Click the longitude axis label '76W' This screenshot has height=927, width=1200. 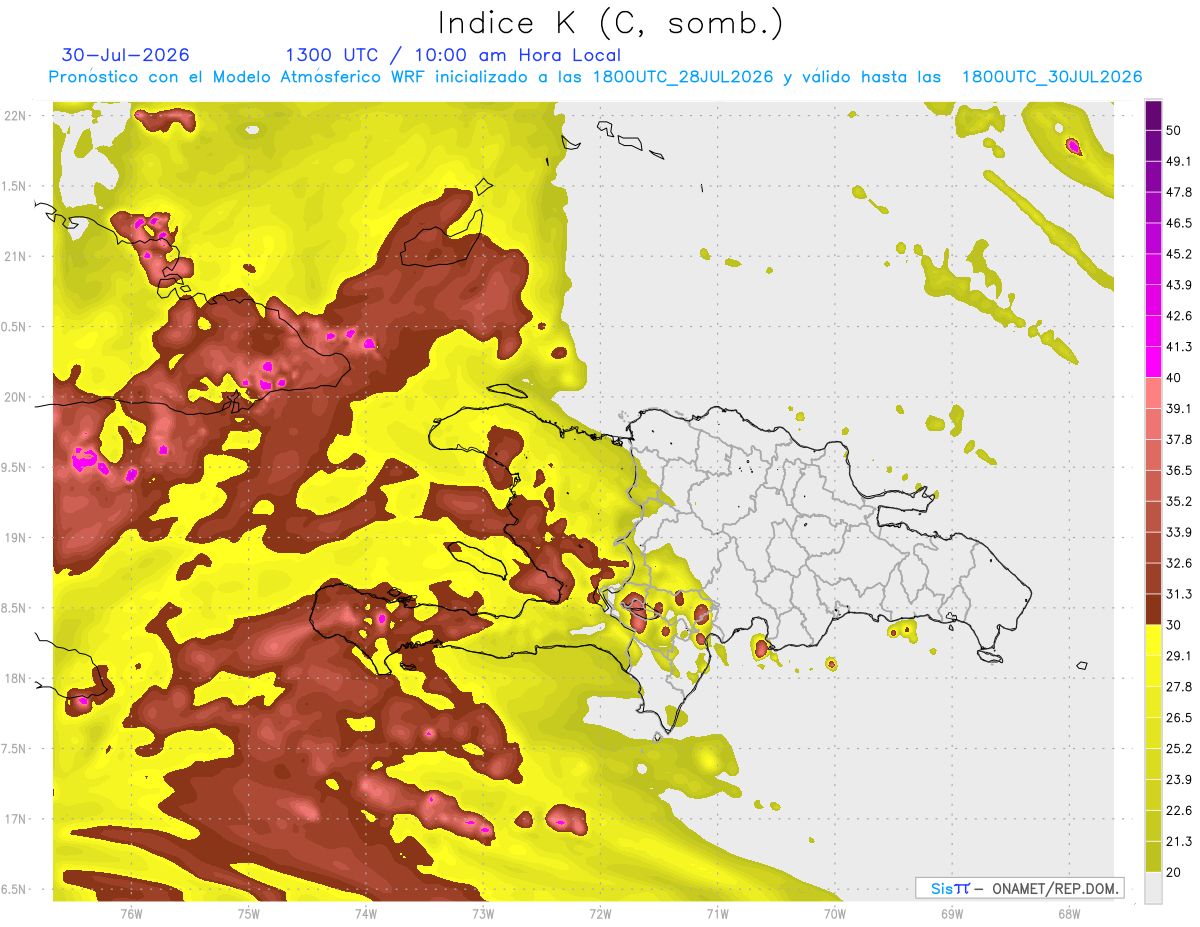(131, 913)
